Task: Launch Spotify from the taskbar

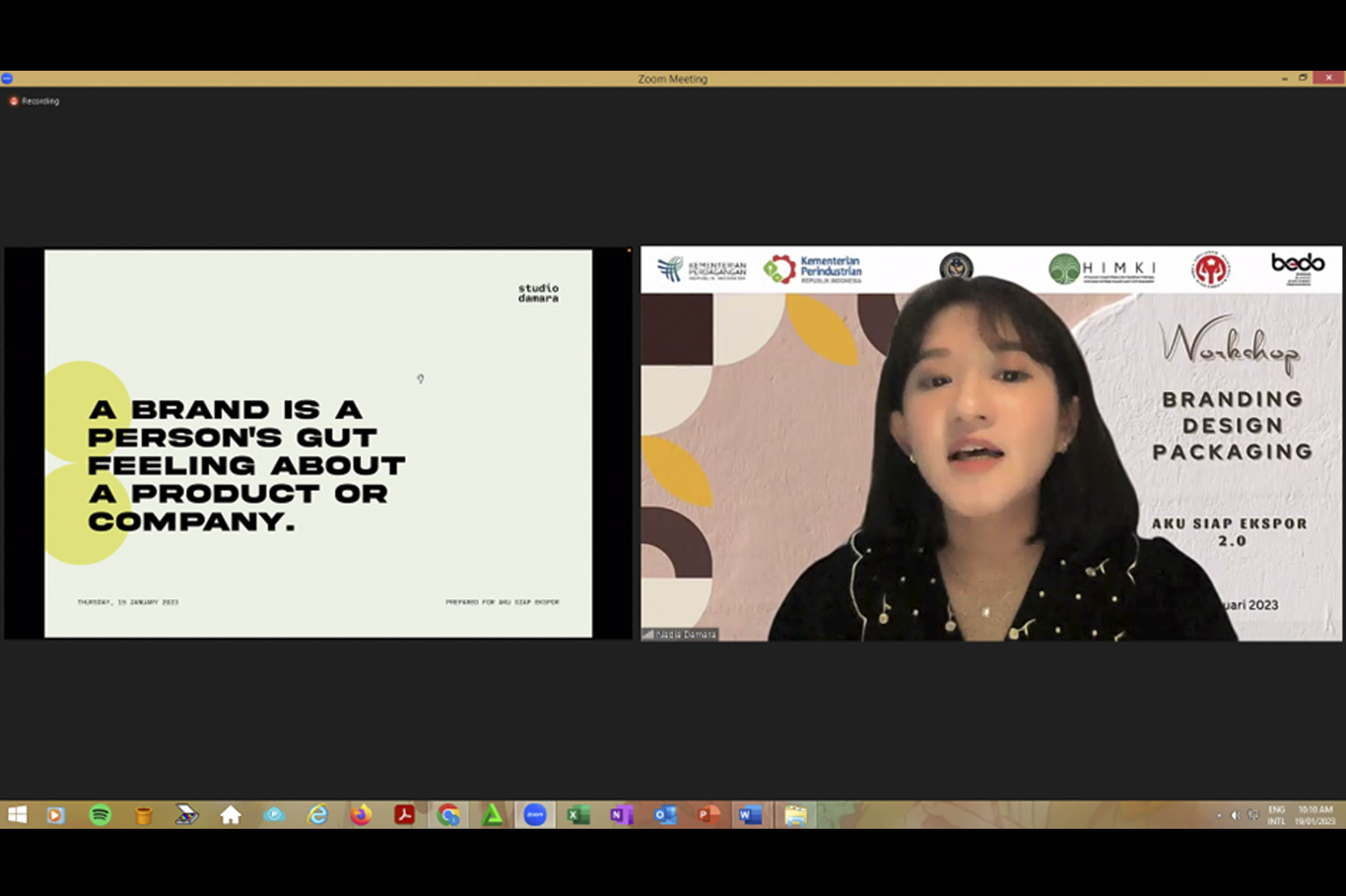Action: (100, 814)
